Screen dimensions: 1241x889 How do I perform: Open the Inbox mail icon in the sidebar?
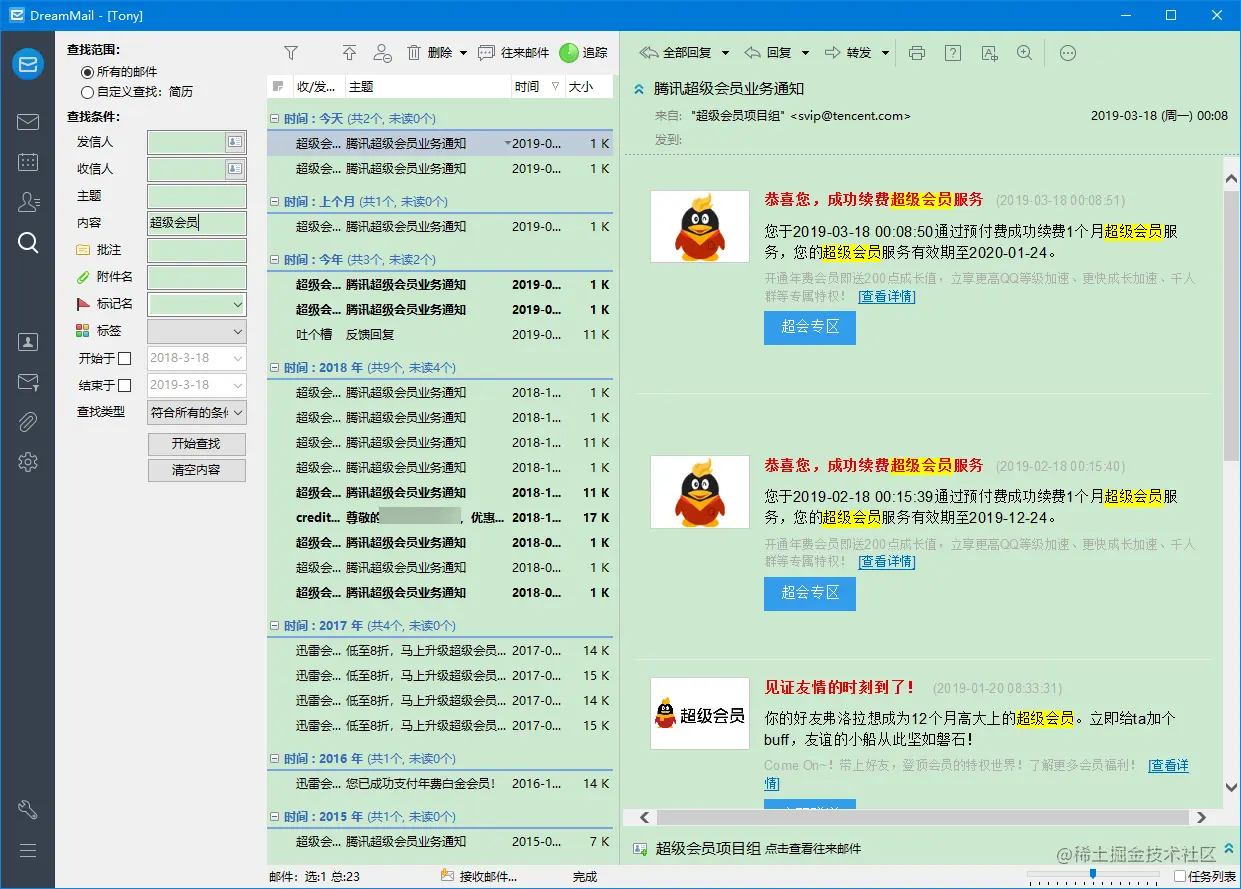pos(28,122)
